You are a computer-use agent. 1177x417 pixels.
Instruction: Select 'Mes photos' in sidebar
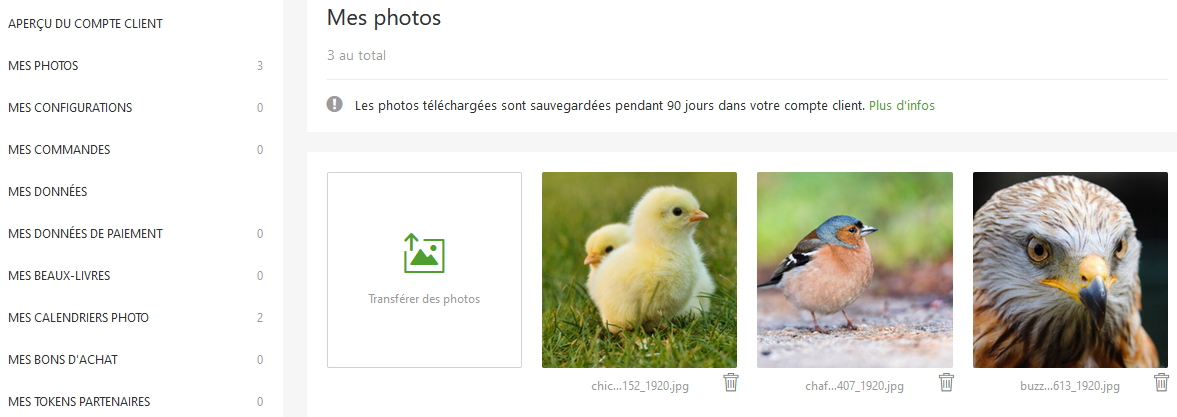[135, 66]
